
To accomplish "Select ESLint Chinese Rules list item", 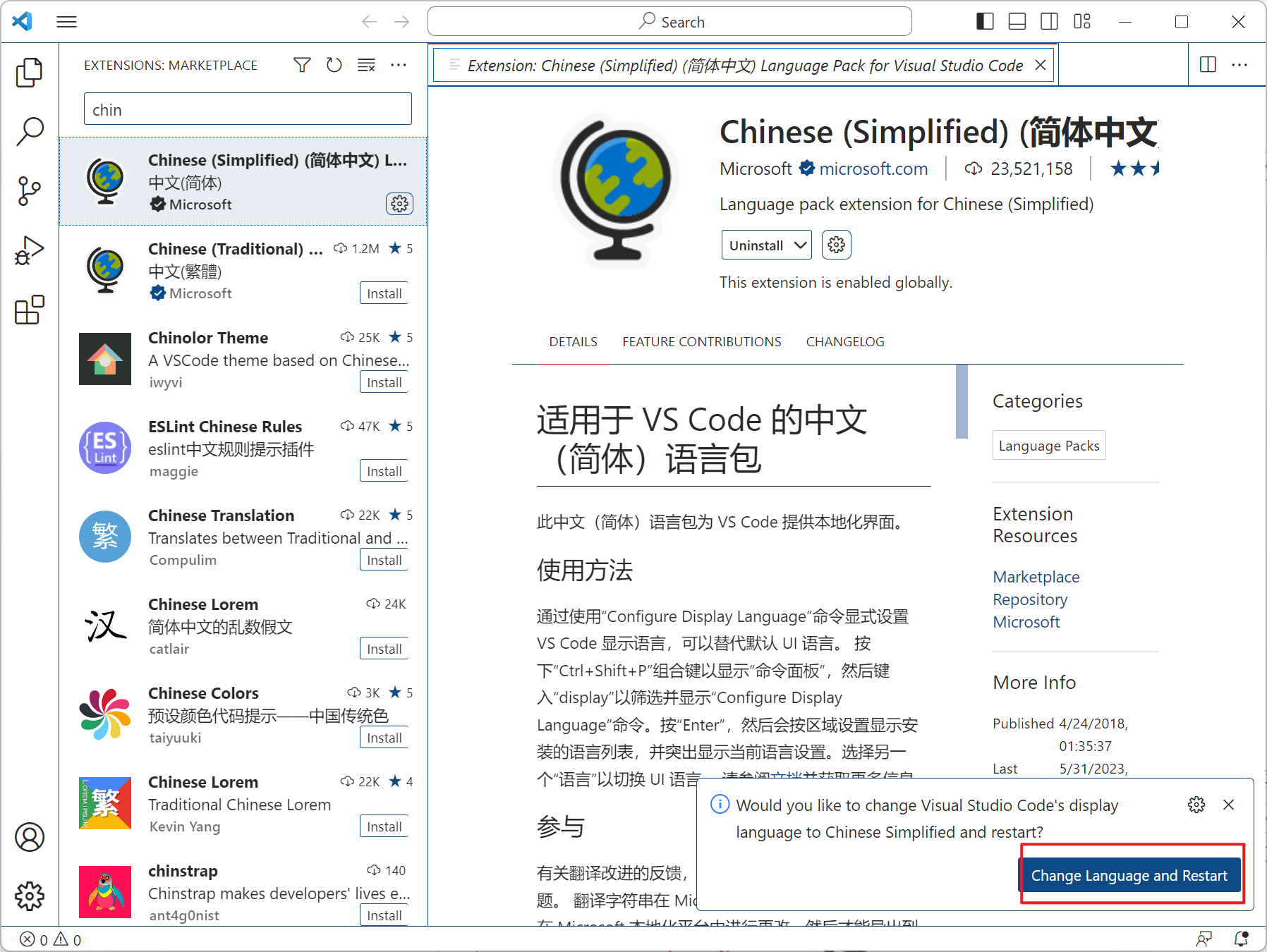I will [x=243, y=448].
